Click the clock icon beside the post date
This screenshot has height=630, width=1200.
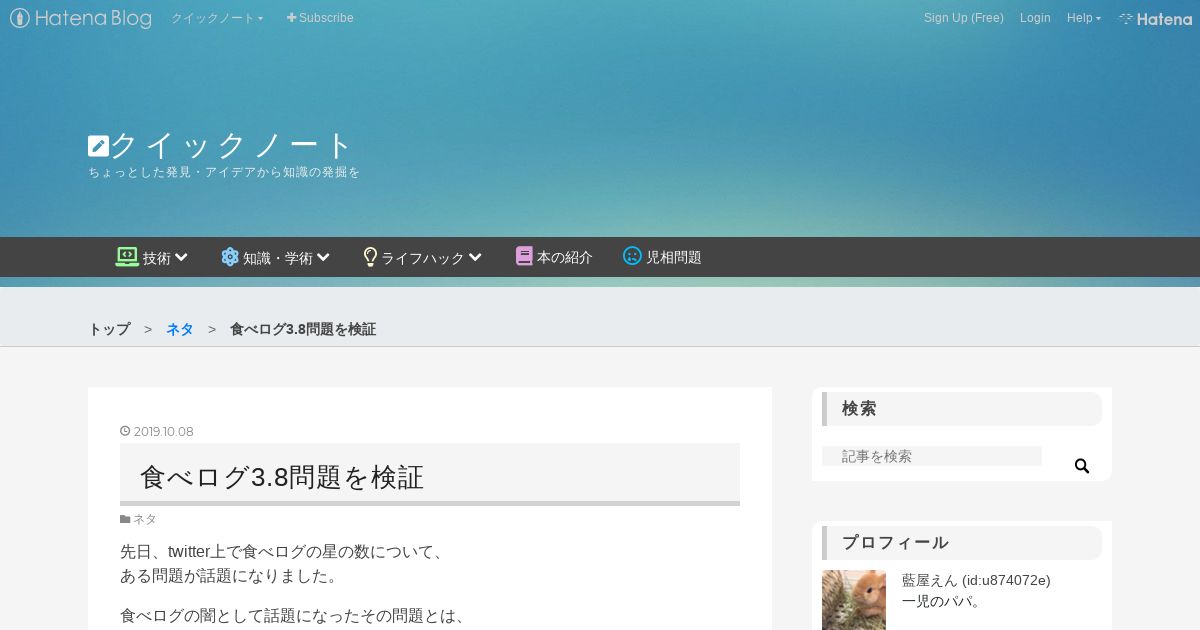pos(125,431)
